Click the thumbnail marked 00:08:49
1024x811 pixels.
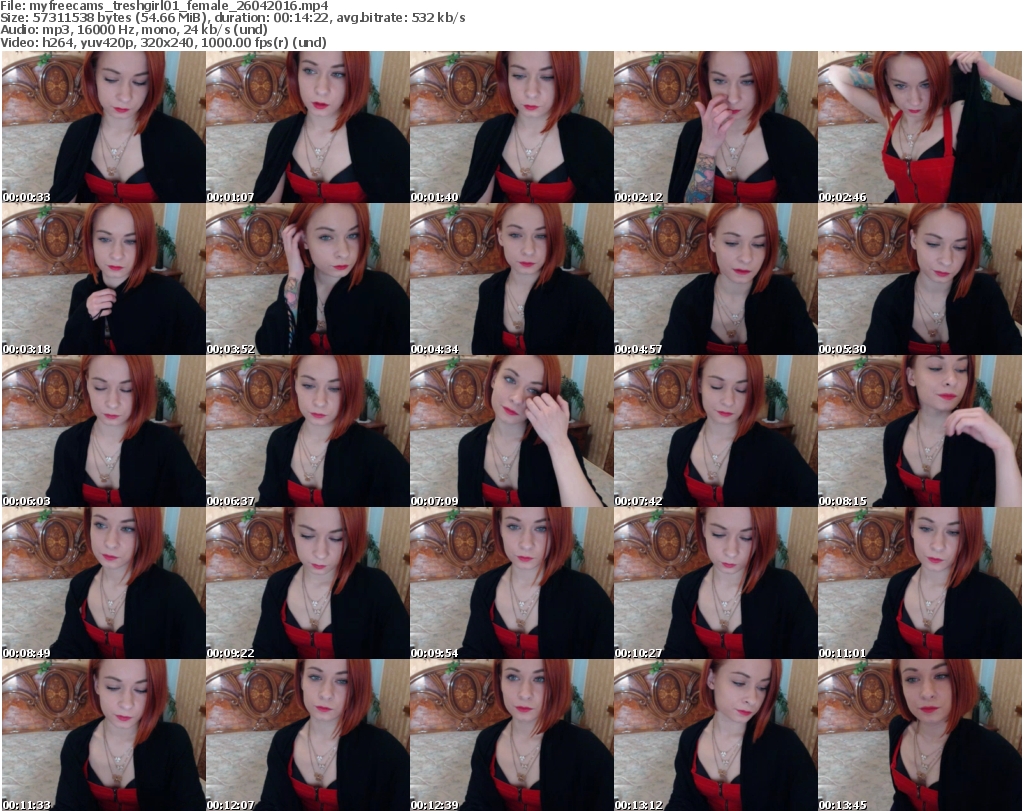point(104,582)
